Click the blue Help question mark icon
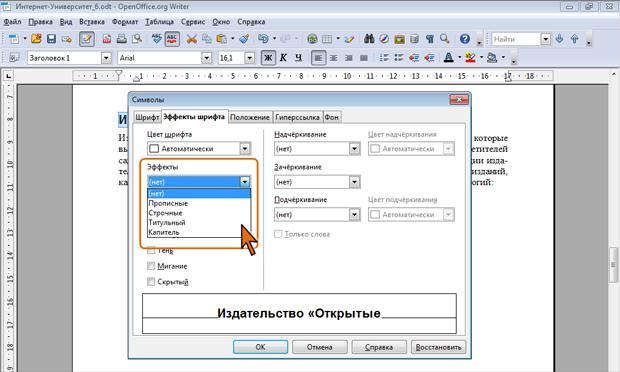 click(x=465, y=39)
